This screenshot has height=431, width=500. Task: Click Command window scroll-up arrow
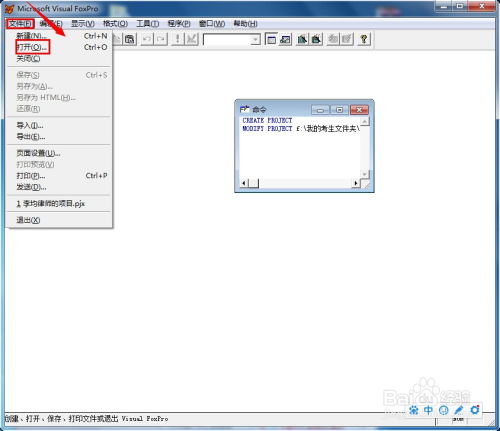(x=365, y=121)
